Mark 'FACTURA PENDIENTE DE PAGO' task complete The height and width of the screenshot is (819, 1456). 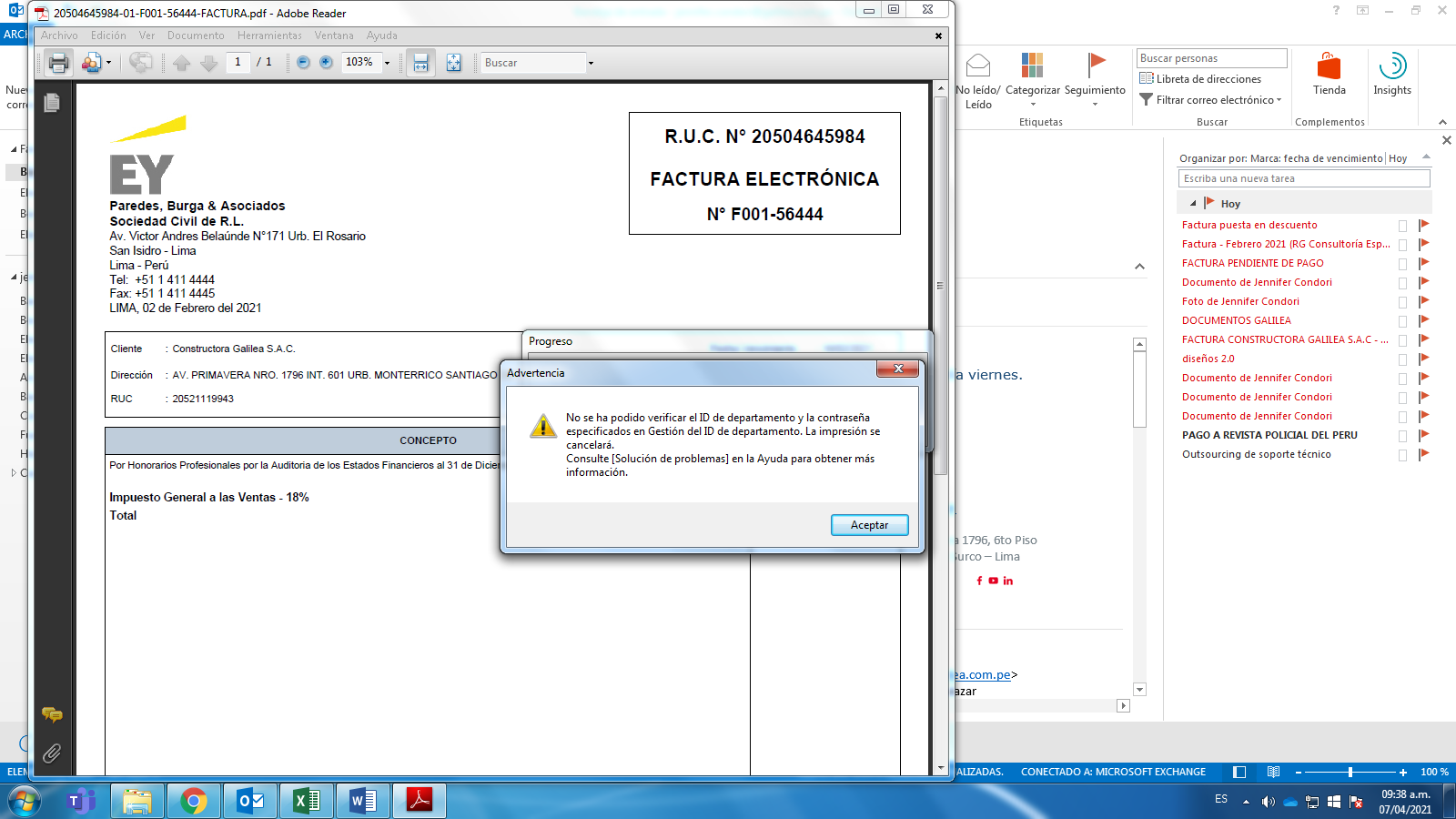click(1402, 264)
